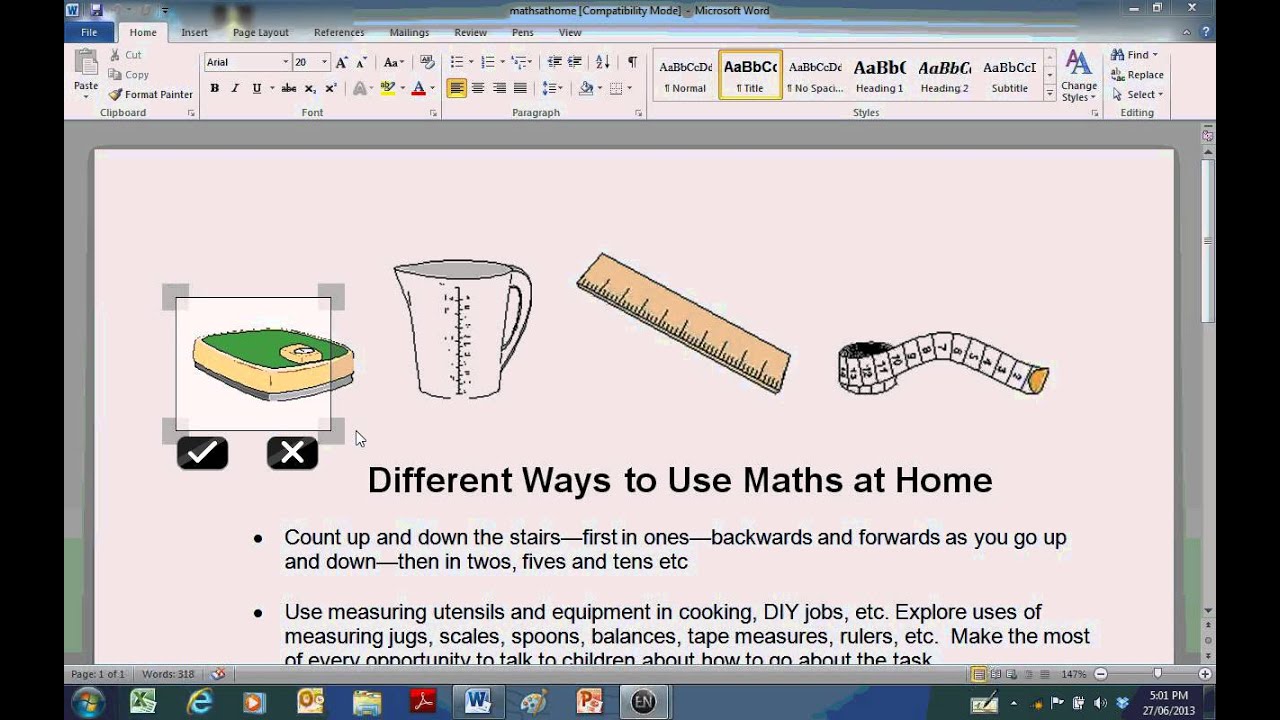Screen dimensions: 1280x720
Task: Align text left
Action: [457, 88]
